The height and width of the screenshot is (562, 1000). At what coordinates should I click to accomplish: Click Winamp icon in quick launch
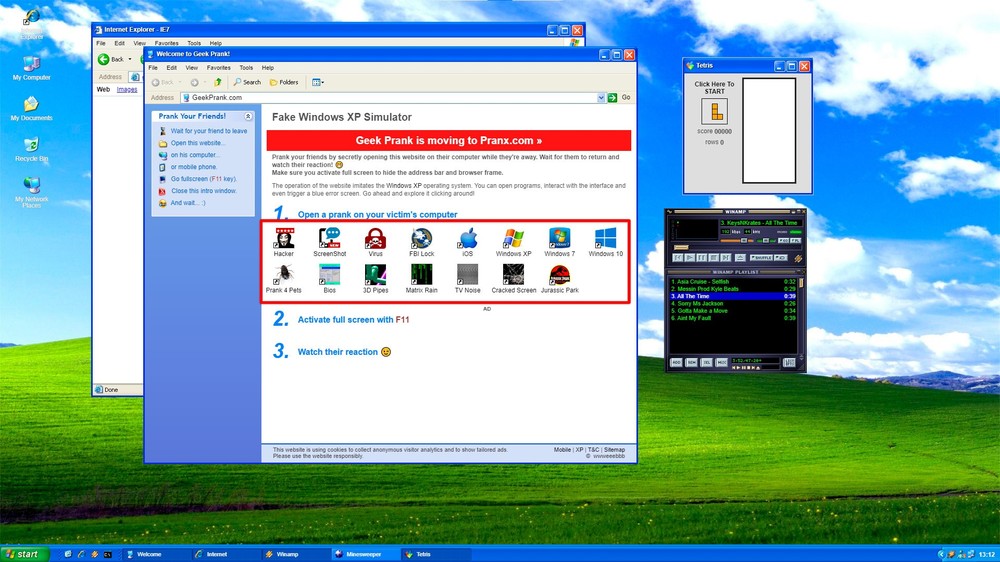point(94,554)
